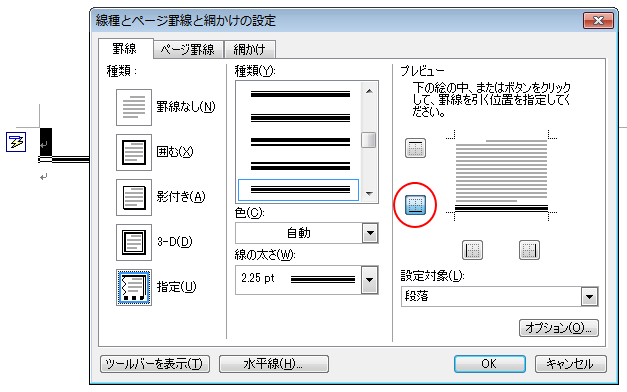Click the line style list scroll-up arrow

pos(369,91)
